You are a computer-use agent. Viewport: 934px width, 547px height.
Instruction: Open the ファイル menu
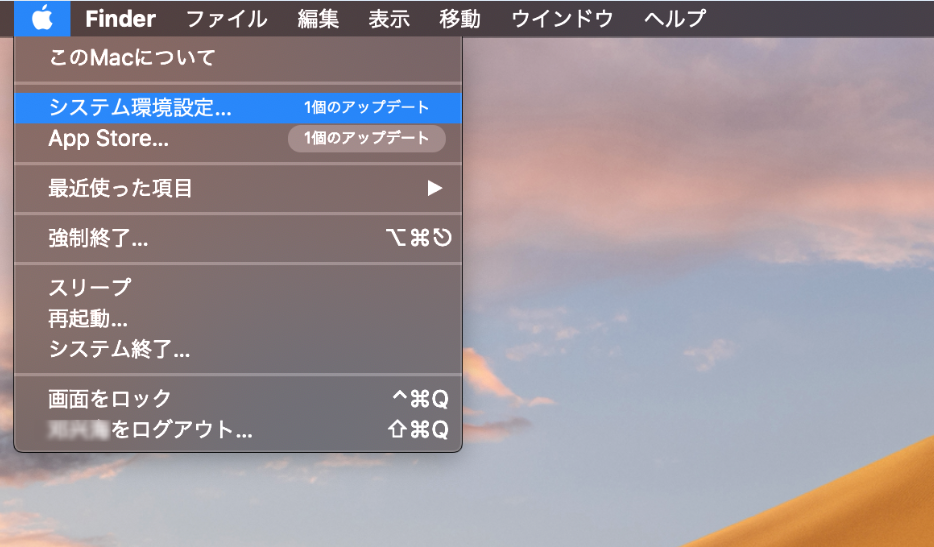[226, 18]
